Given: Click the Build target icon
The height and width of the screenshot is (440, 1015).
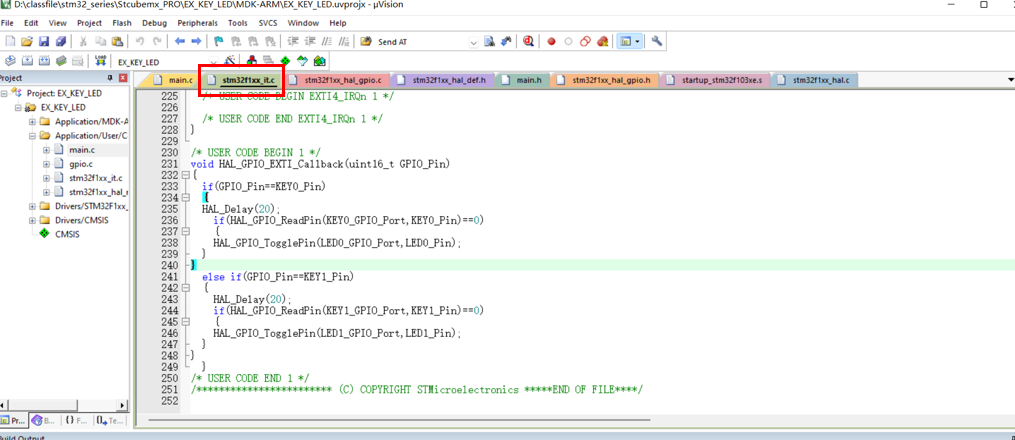Looking at the screenshot, I should point(27,61).
